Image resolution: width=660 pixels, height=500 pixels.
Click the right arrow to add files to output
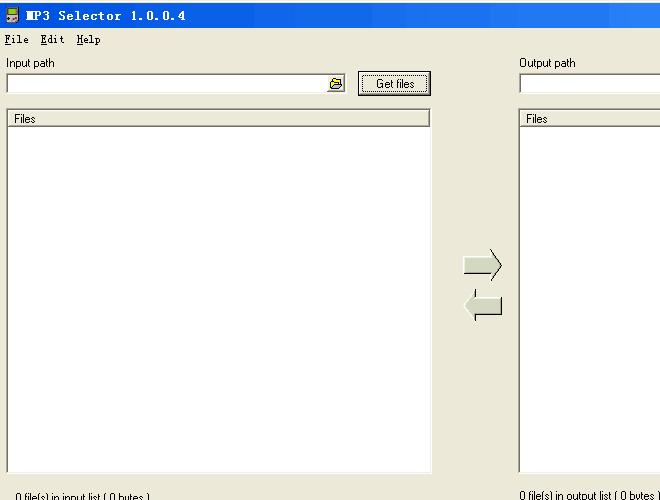482,265
